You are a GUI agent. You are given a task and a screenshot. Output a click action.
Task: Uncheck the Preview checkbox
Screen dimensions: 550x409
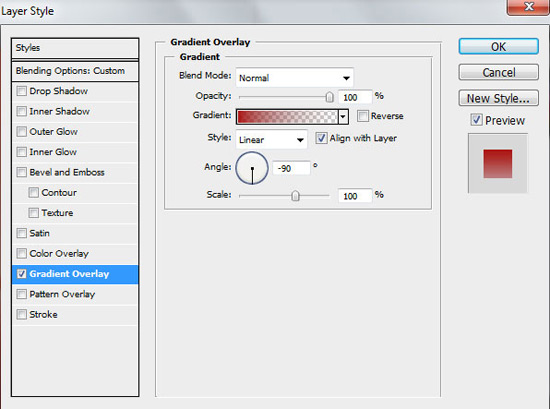coord(476,120)
